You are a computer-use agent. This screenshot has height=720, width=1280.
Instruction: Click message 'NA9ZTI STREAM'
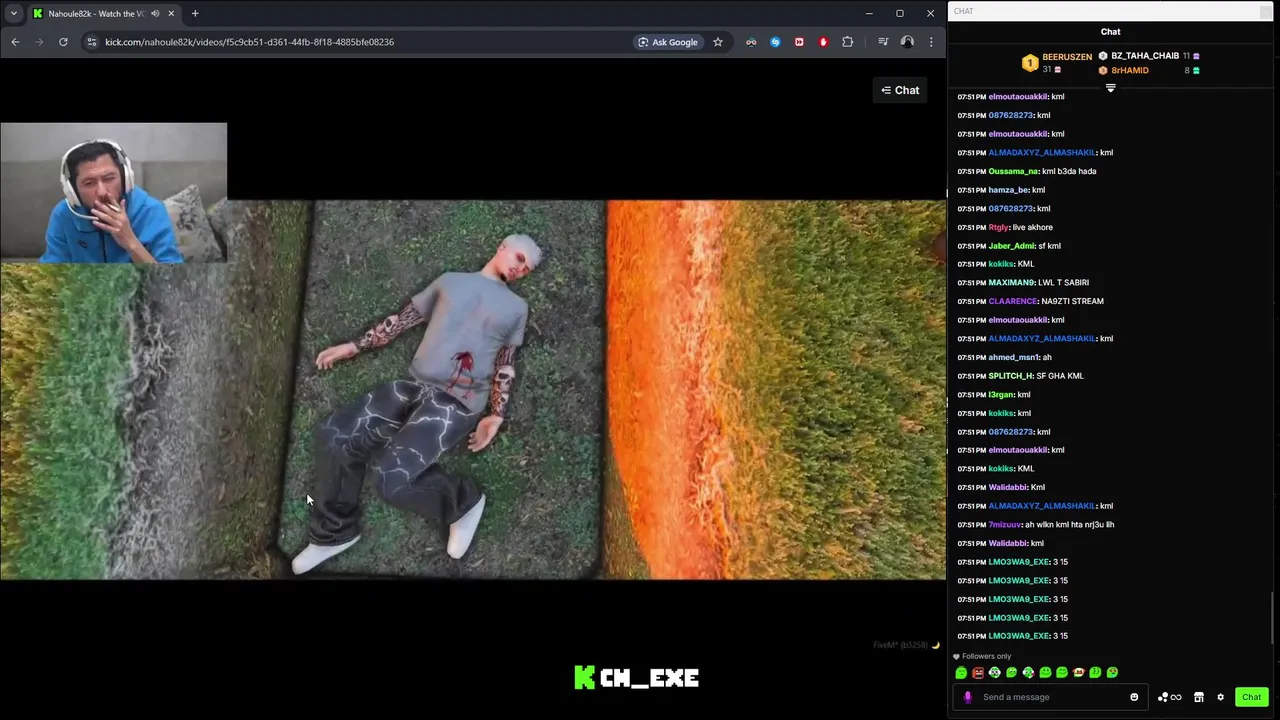click(x=1072, y=301)
